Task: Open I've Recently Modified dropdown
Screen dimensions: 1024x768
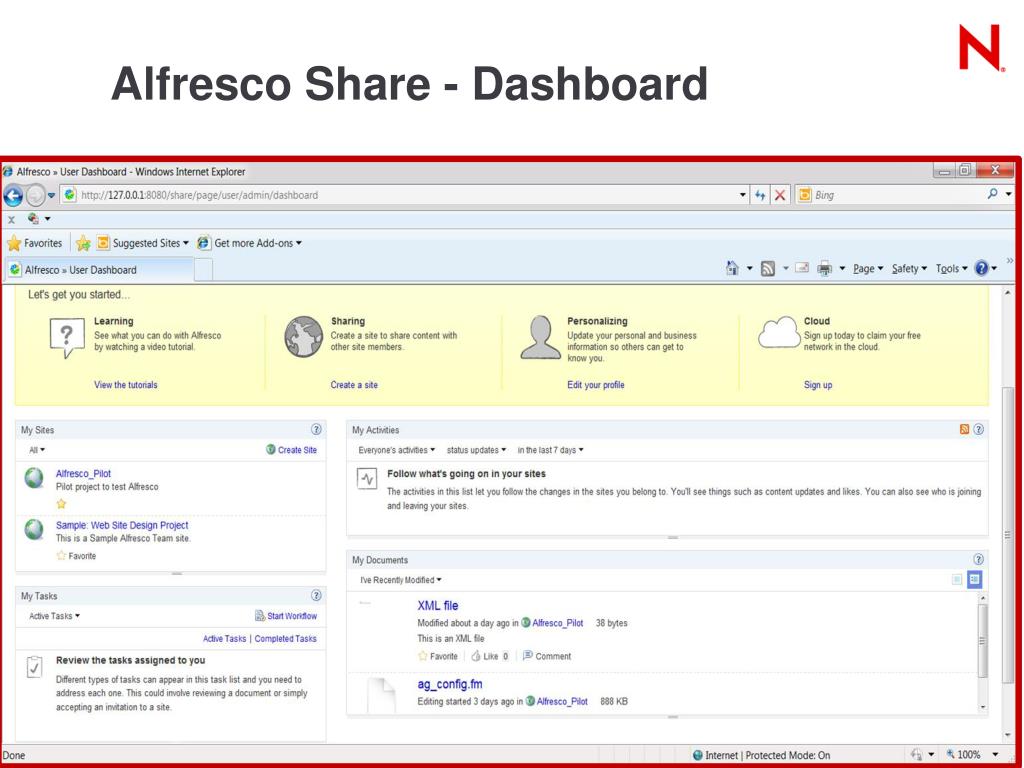Action: (x=400, y=580)
